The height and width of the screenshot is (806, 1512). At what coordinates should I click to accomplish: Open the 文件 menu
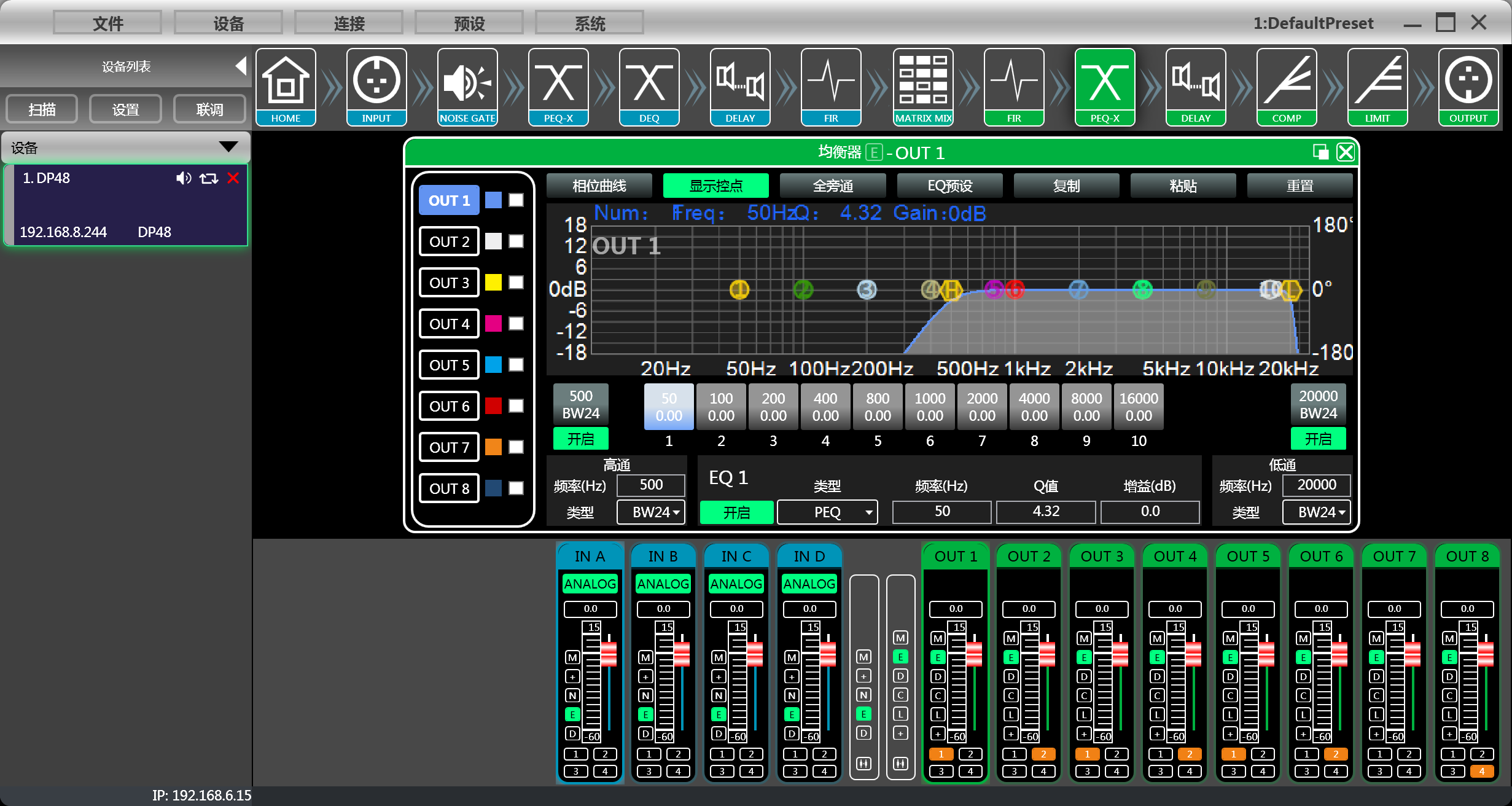tap(107, 23)
